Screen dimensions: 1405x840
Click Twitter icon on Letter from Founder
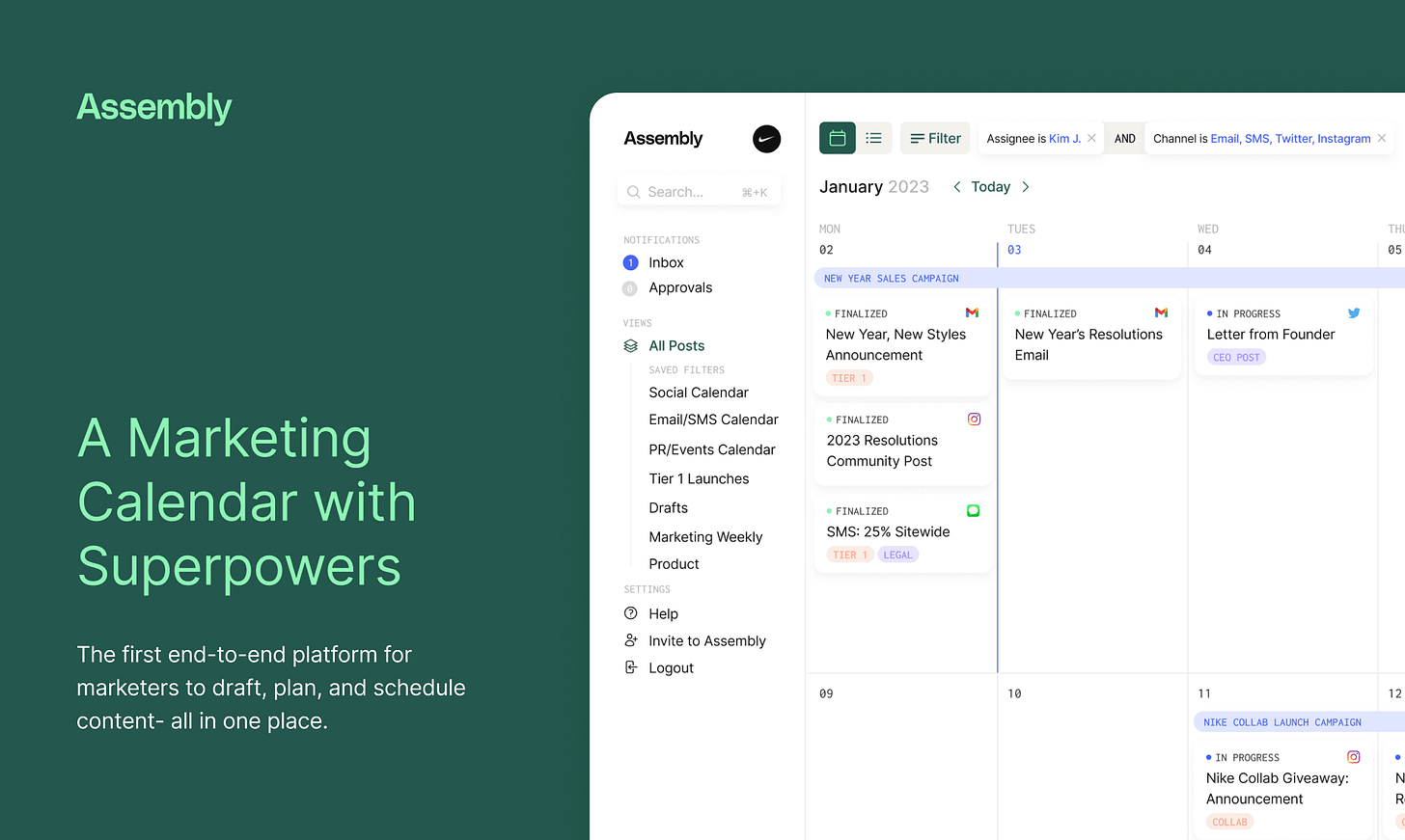coord(1354,312)
